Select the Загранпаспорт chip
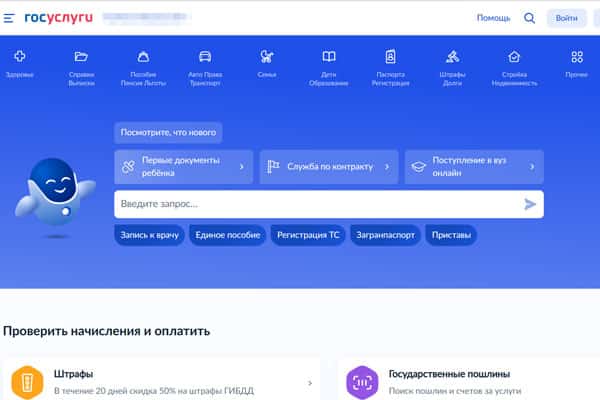Viewport: 600px width, 400px height. pos(385,235)
